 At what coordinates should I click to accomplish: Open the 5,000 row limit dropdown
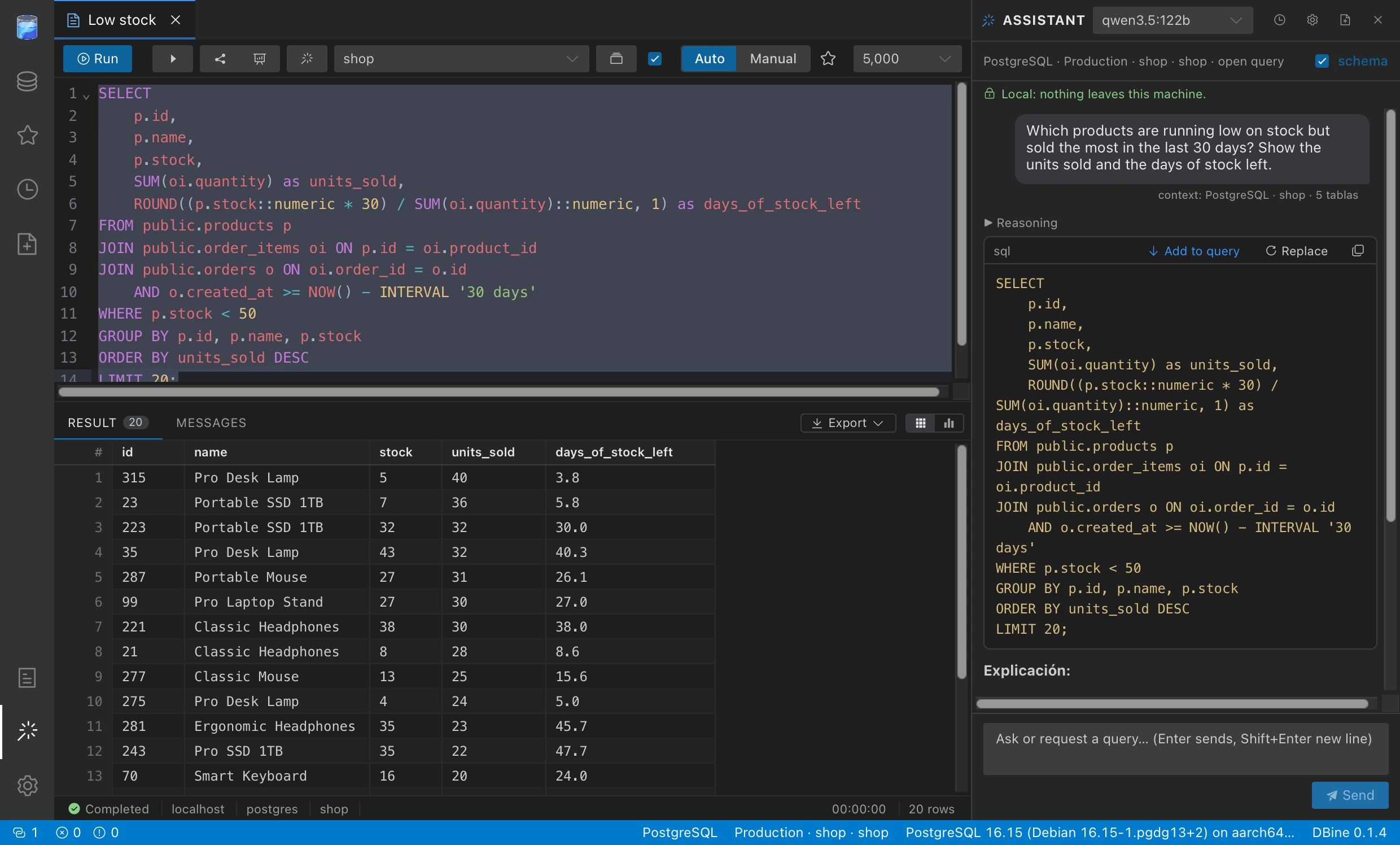pos(906,59)
